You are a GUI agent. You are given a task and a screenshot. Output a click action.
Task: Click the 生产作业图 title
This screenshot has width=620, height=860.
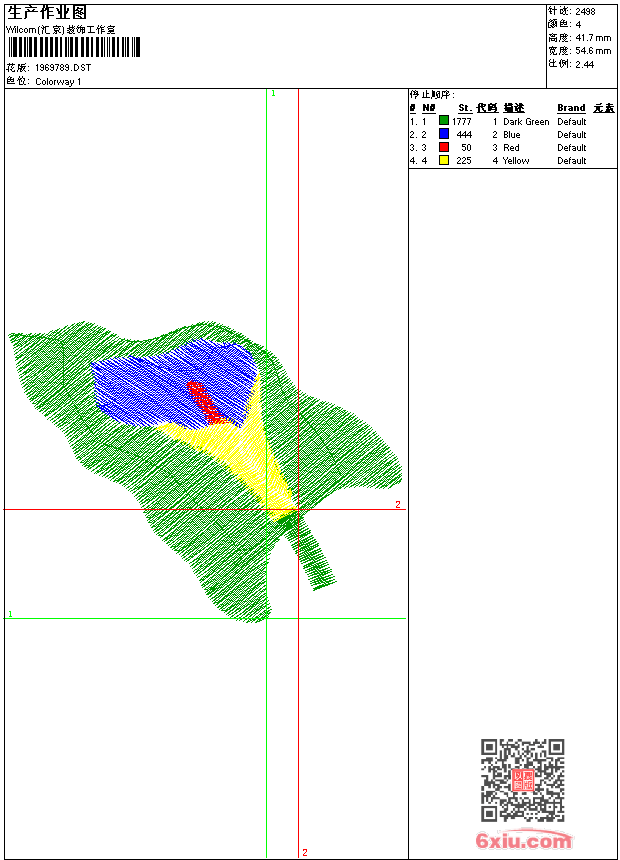tap(47, 12)
